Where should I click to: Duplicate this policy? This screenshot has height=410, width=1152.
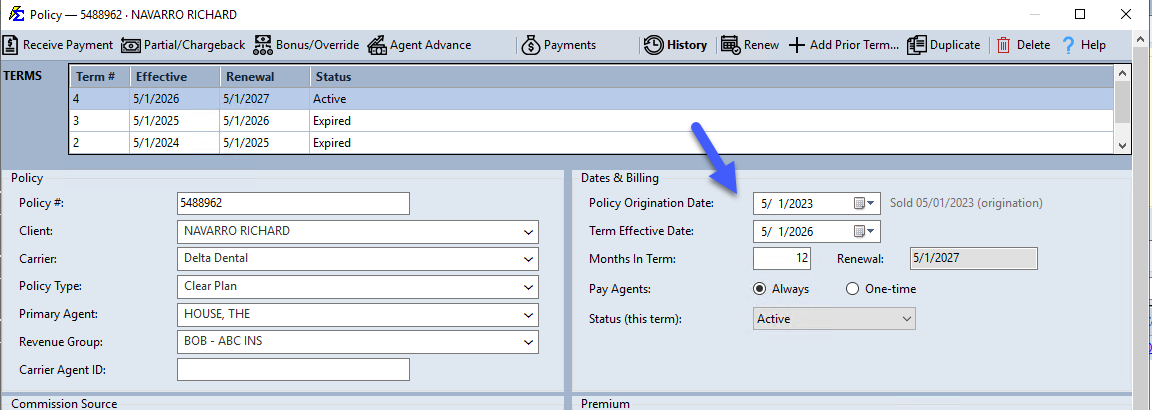943,45
